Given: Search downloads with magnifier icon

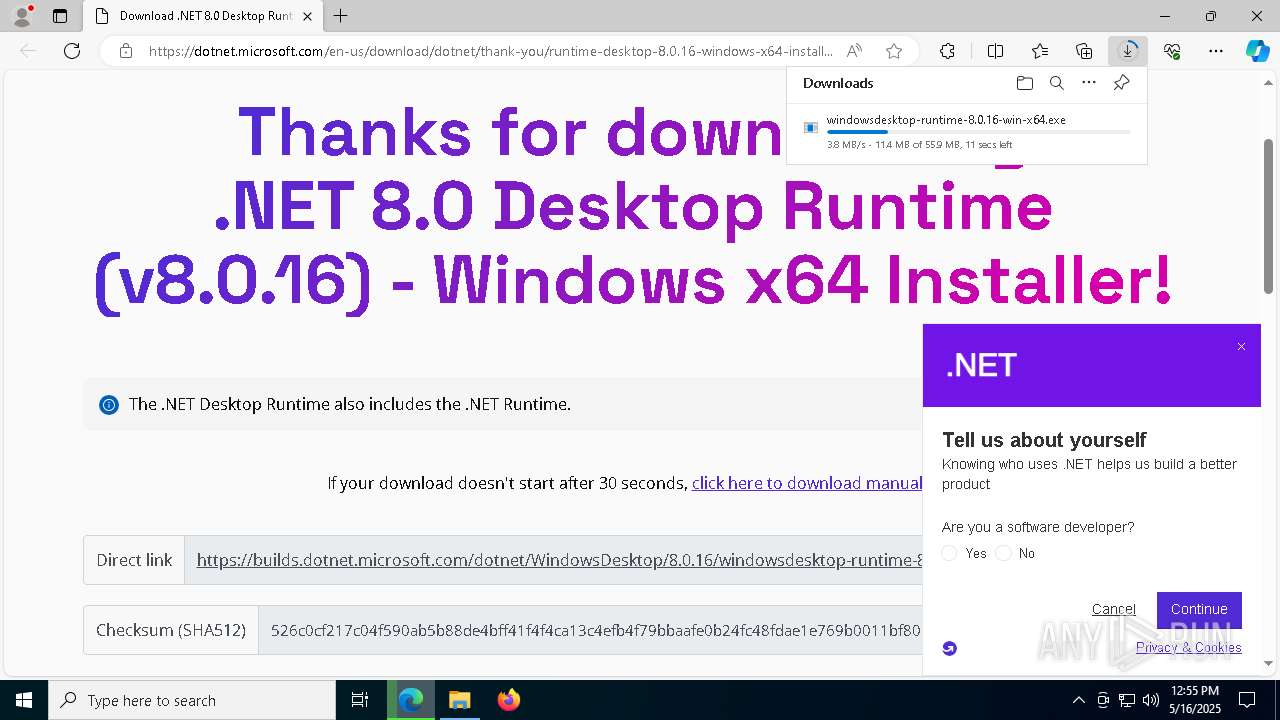Looking at the screenshot, I should point(1056,83).
